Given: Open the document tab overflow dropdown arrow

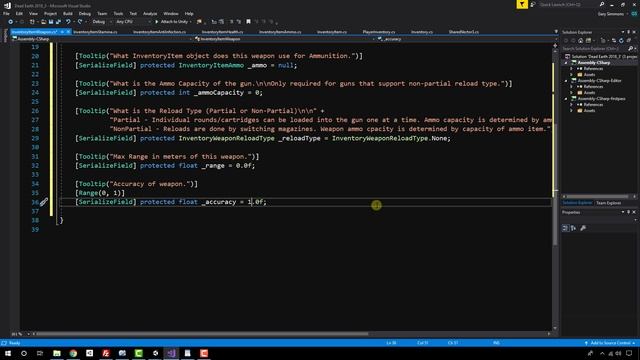Looking at the screenshot, I should pyautogui.click(x=556, y=32).
